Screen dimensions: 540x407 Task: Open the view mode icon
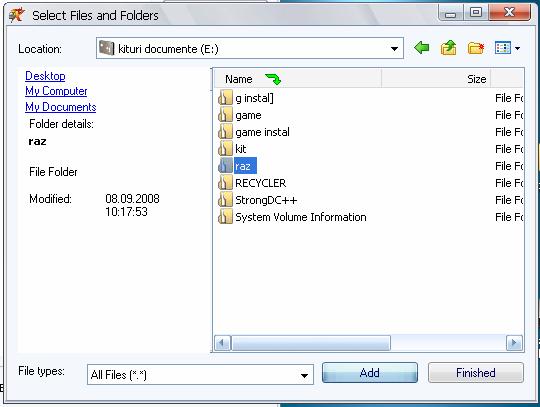(x=502, y=48)
